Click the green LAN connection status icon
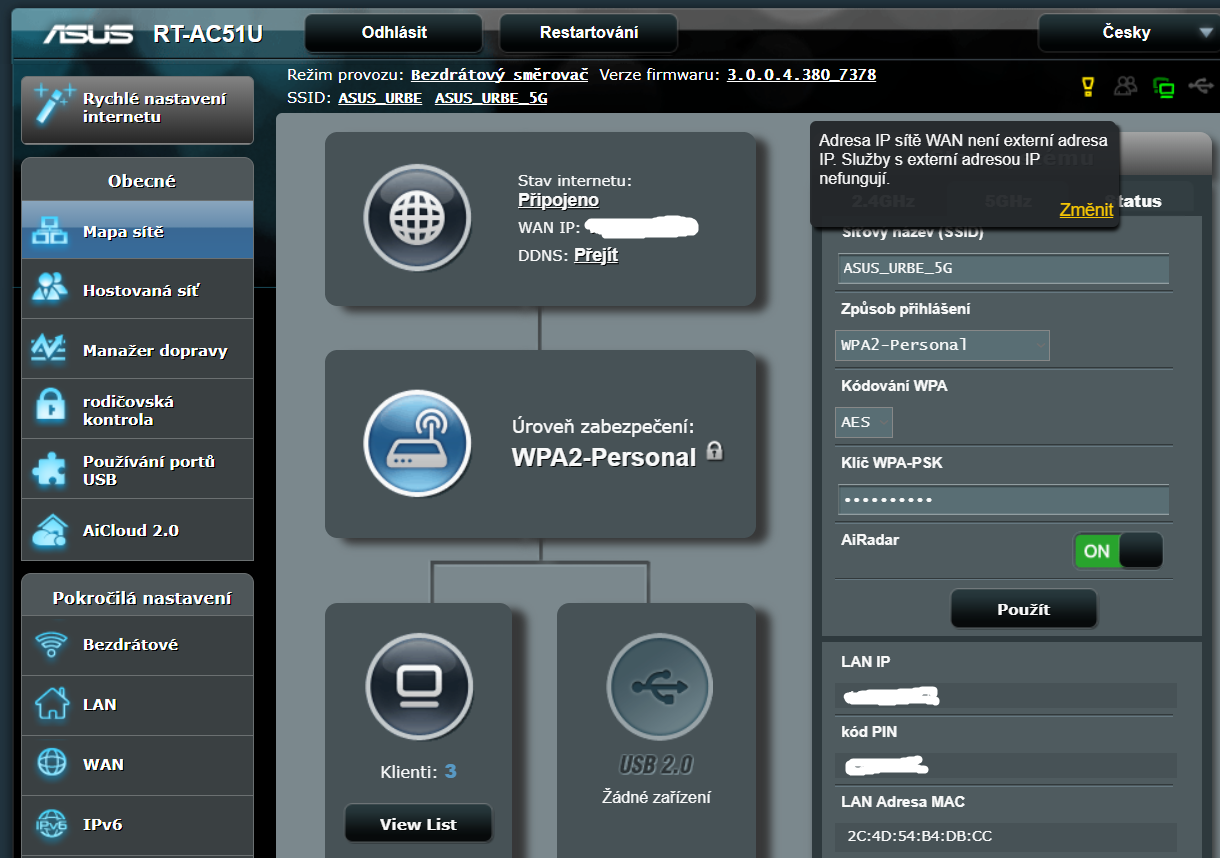This screenshot has height=858, width=1220. pyautogui.click(x=1163, y=88)
